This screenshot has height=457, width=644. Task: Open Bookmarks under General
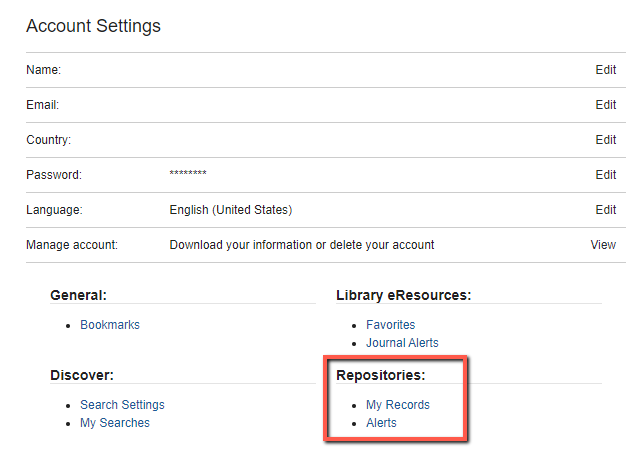pyautogui.click(x=110, y=325)
